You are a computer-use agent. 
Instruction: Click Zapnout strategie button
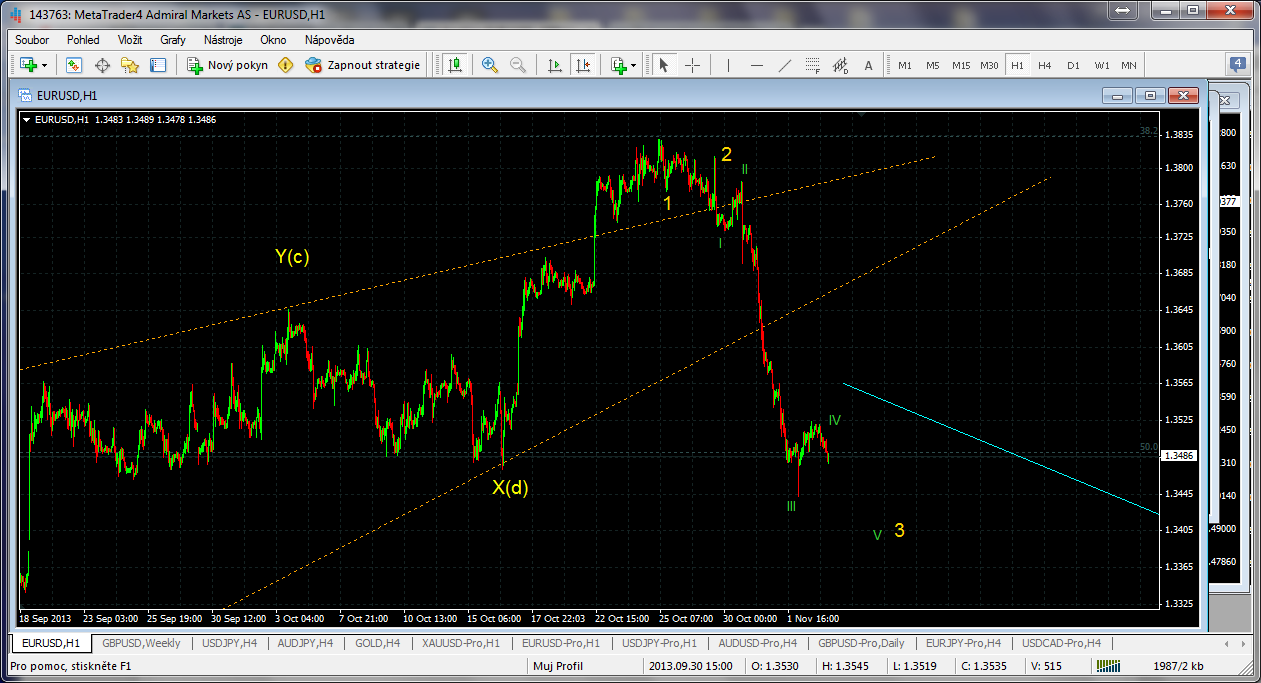(x=363, y=65)
